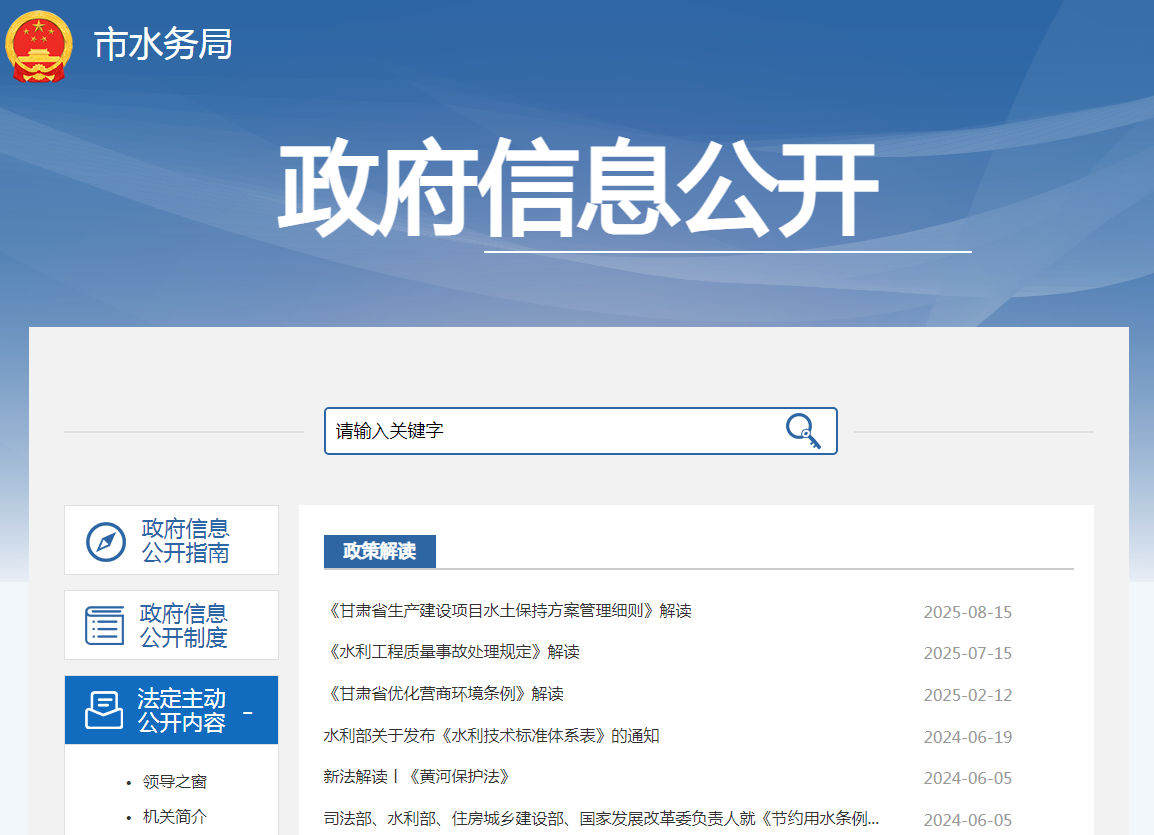Click the national emblem logo
This screenshot has width=1154, height=835.
[x=39, y=46]
